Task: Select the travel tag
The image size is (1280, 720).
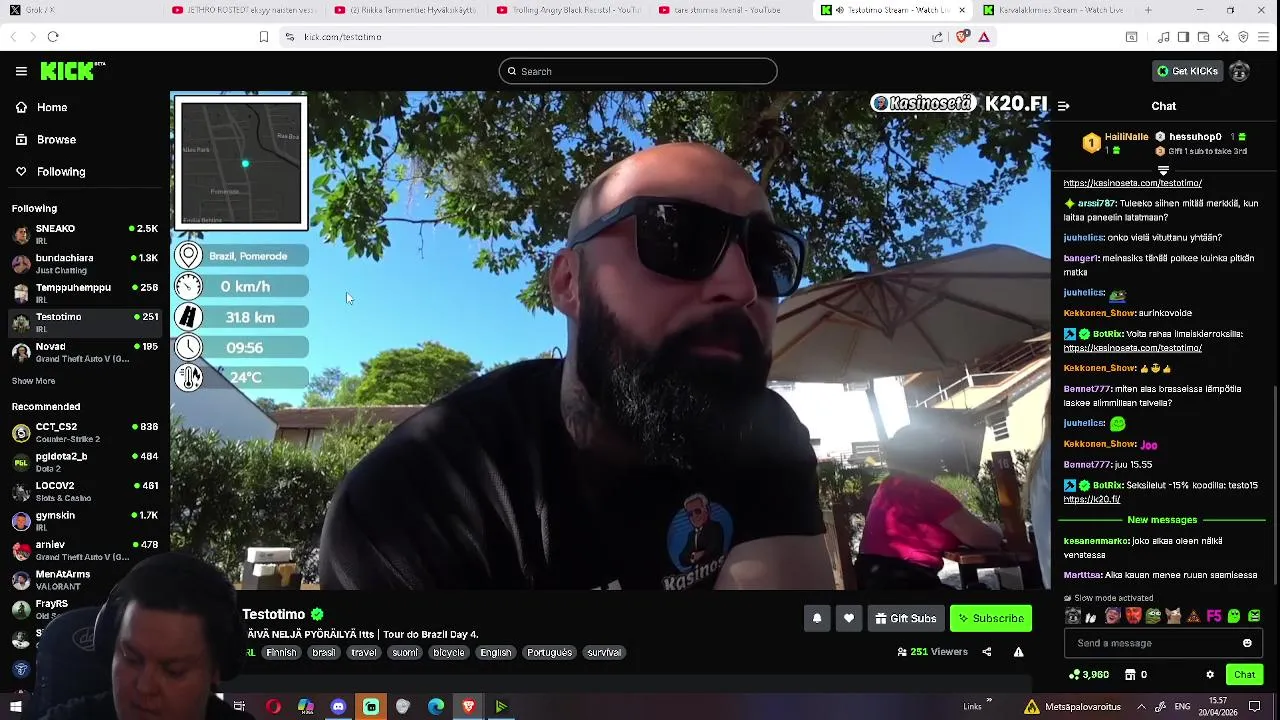Action: 364,652
